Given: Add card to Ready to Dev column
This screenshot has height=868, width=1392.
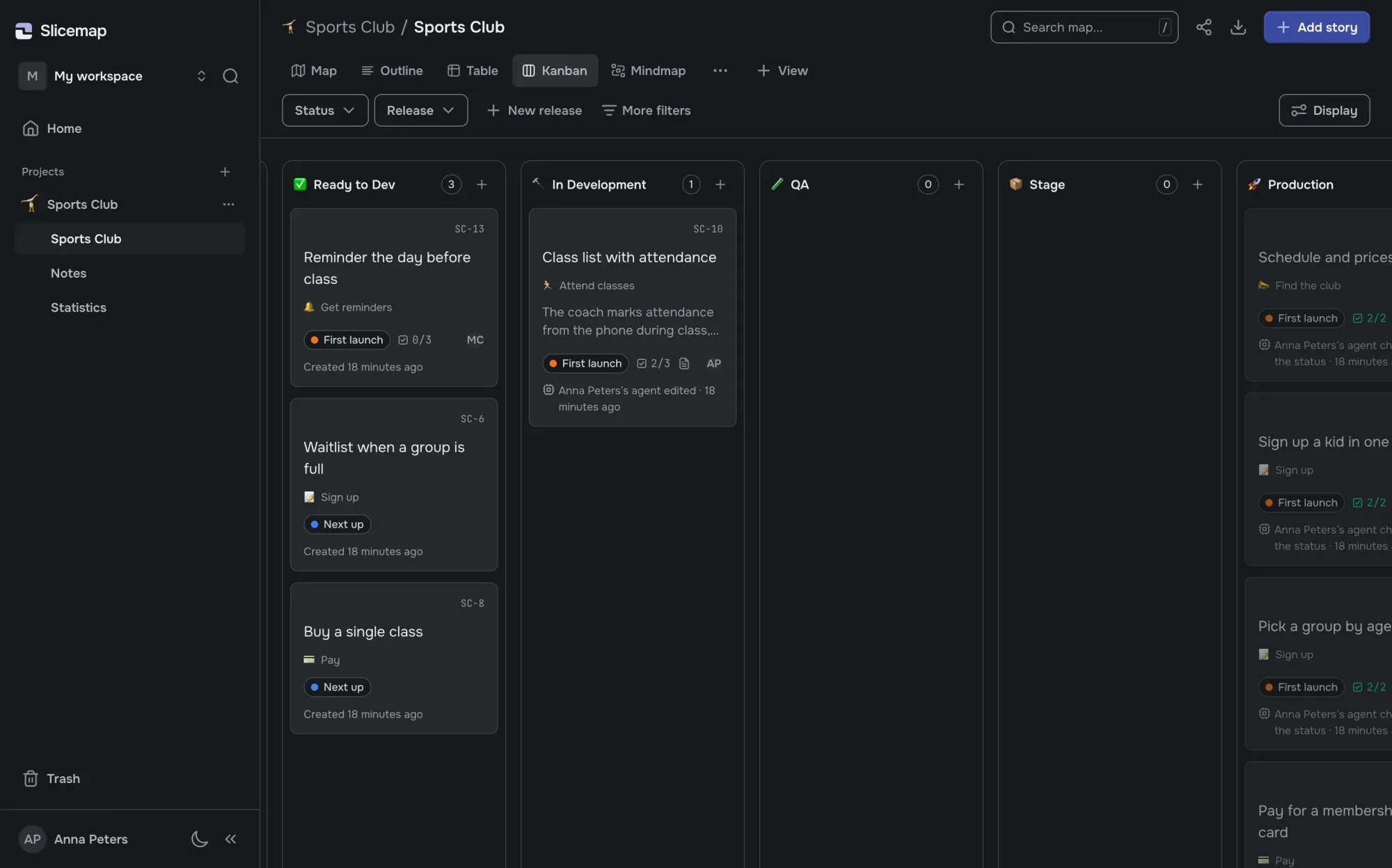Looking at the screenshot, I should pos(482,184).
